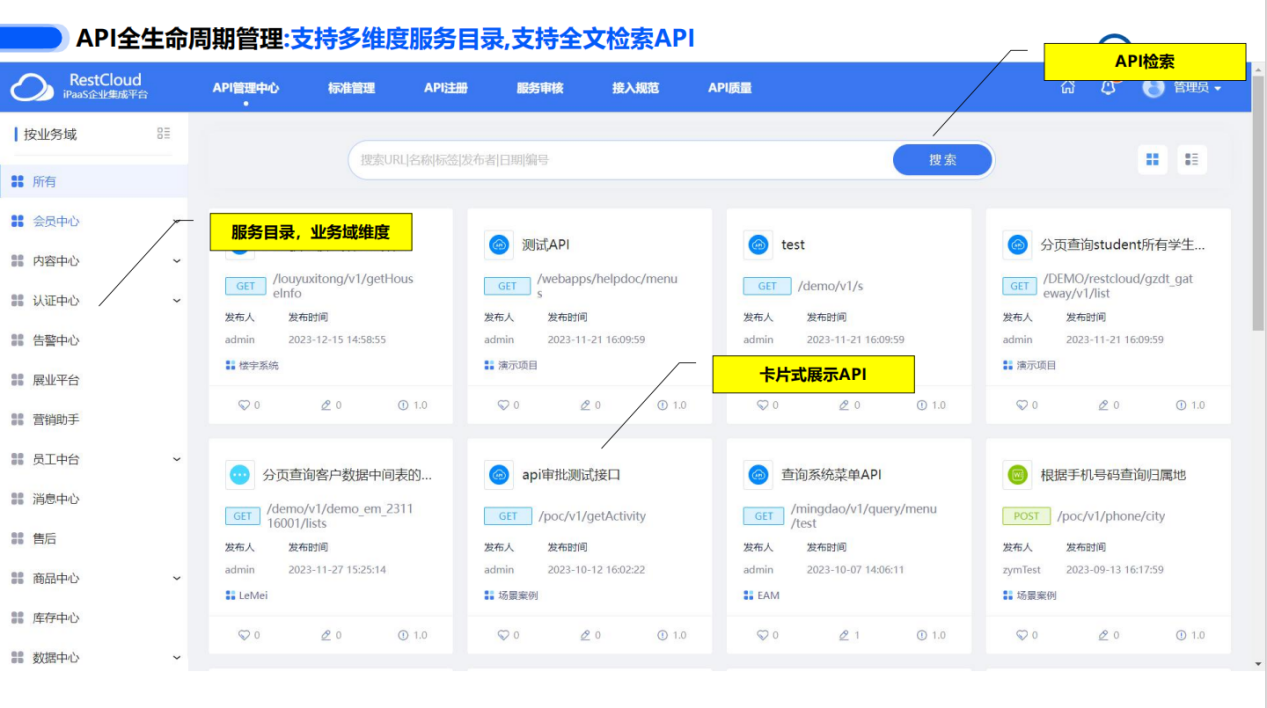Click the 根据手机号码查询归属地 green icon
1267x708 pixels.
coord(1017,475)
